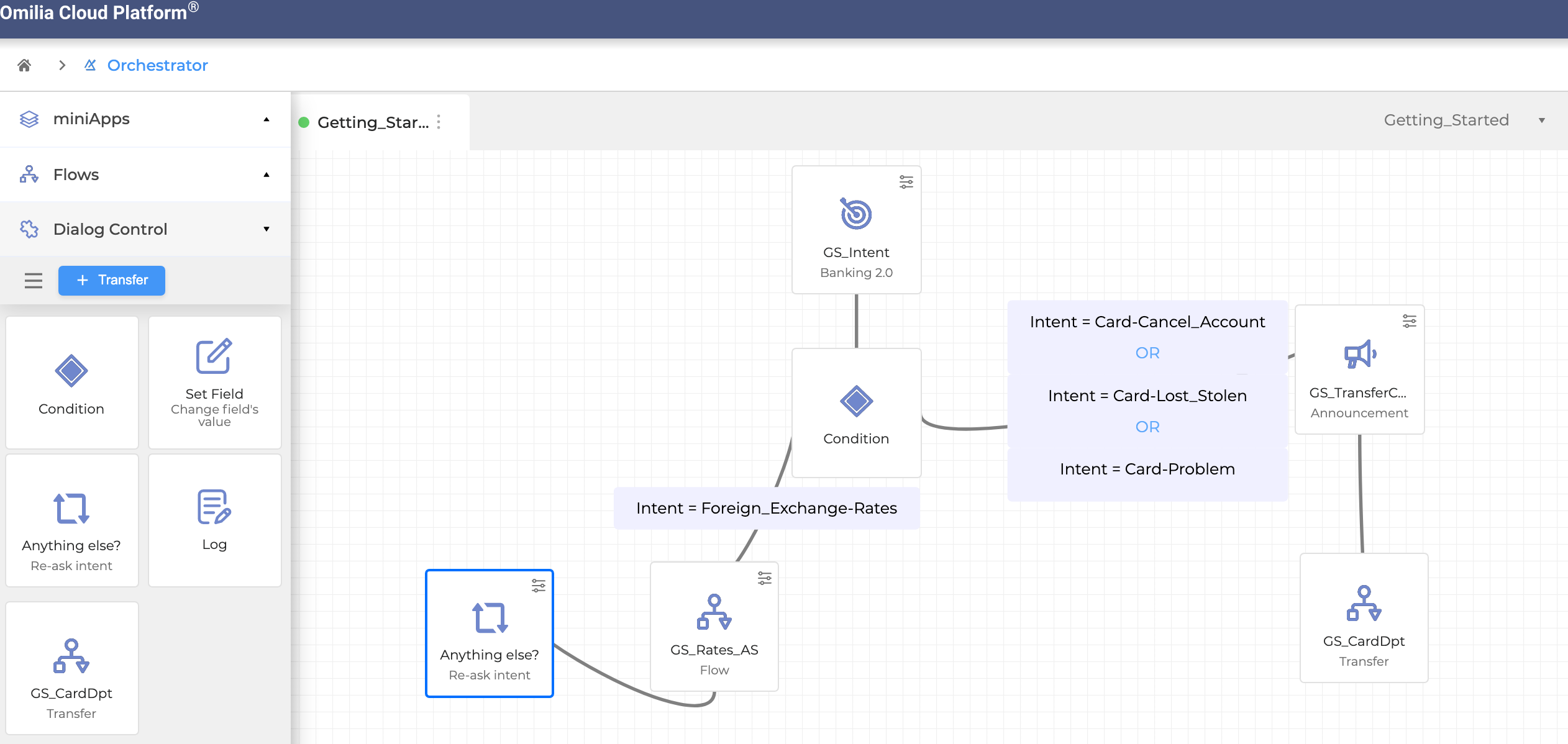Open GS_Intent node settings sliders
This screenshot has height=744, width=1568.
coord(906,182)
